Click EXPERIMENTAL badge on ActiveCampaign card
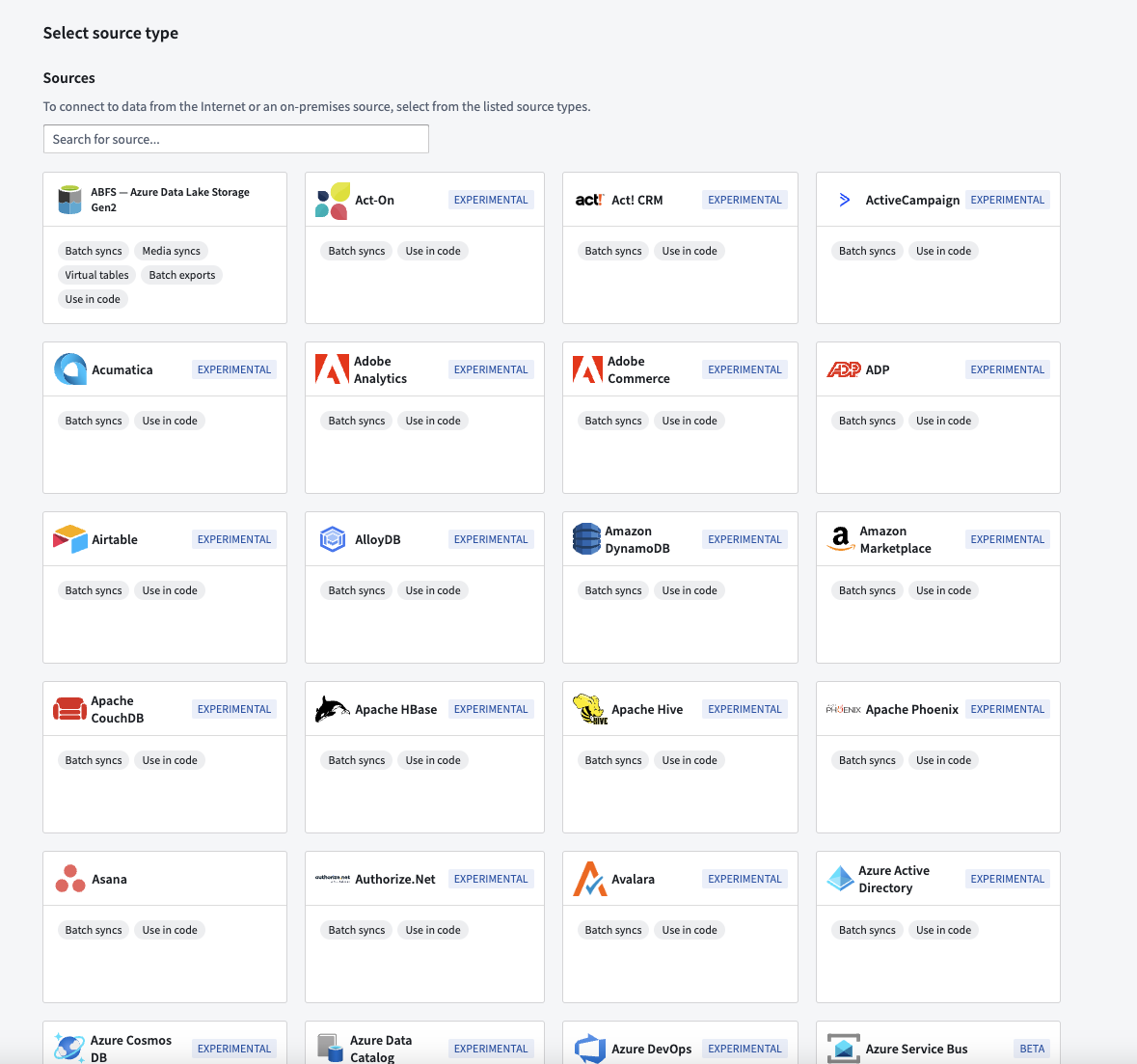 [1007, 200]
